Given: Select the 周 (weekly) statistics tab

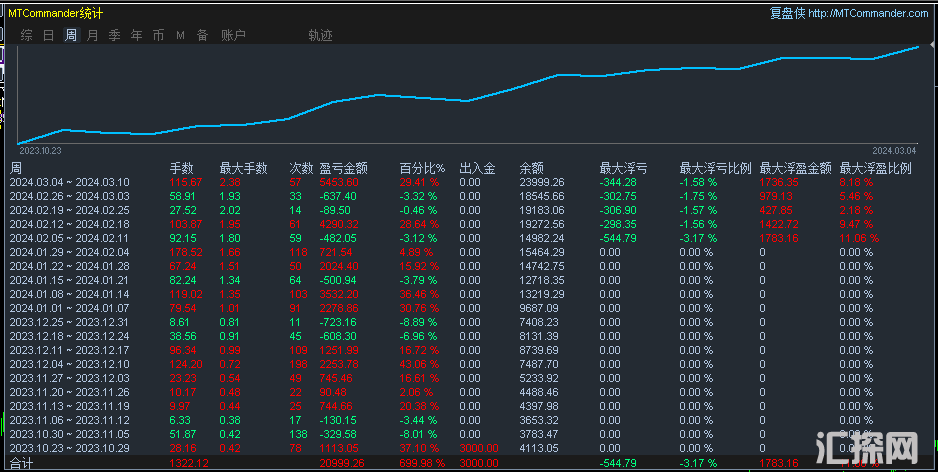Looking at the screenshot, I should (x=71, y=35).
